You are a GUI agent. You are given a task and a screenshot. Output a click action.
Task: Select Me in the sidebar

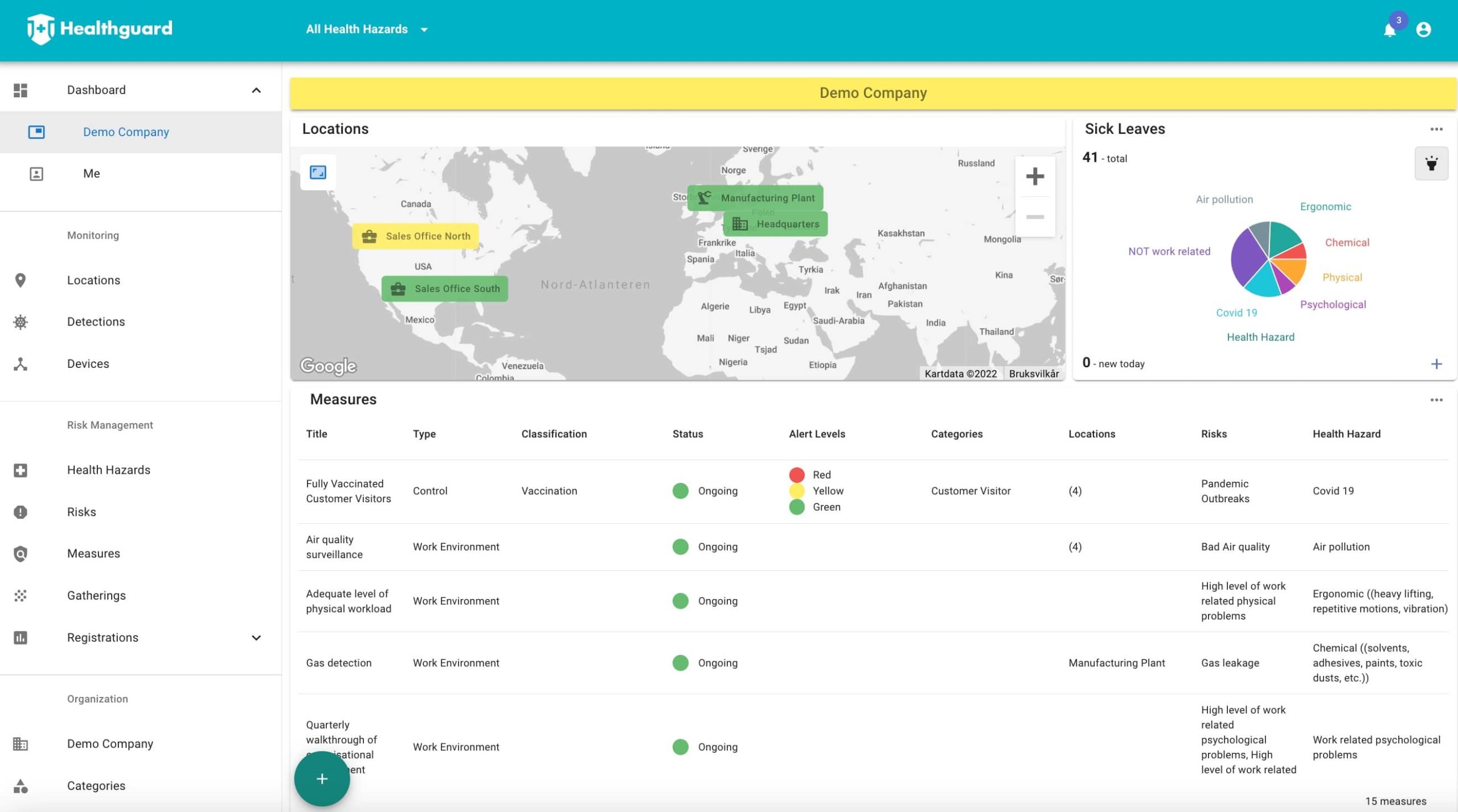click(141, 174)
